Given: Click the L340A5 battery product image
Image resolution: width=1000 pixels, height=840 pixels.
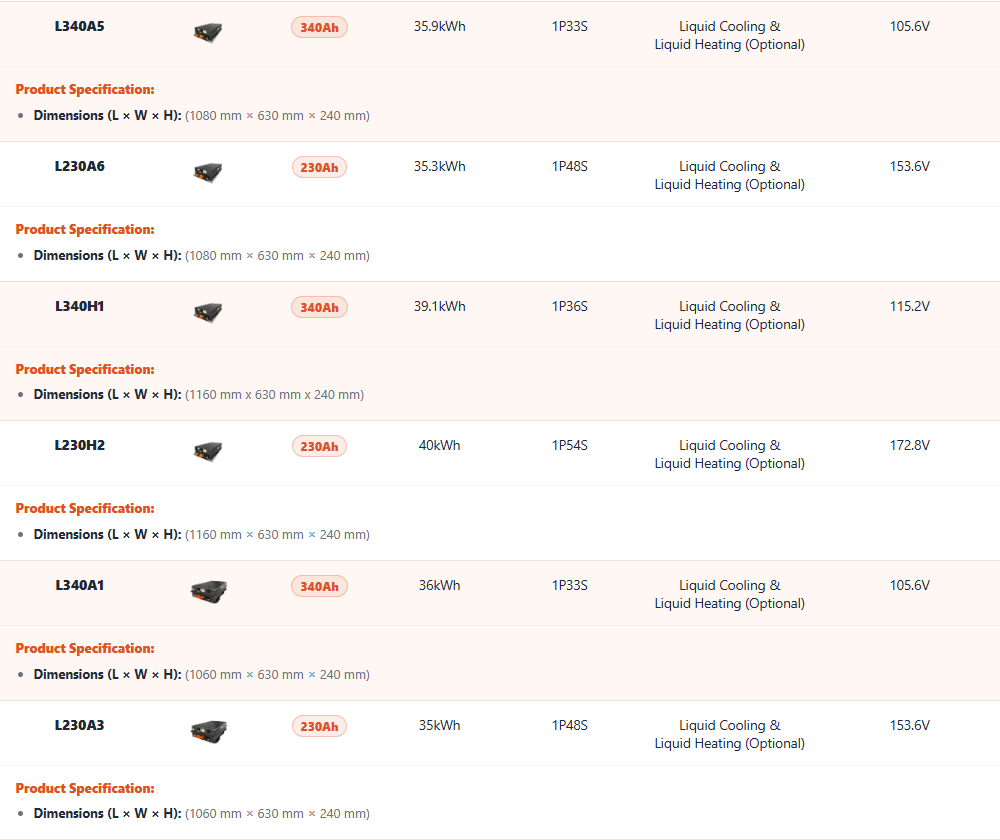Looking at the screenshot, I should click(x=208, y=32).
